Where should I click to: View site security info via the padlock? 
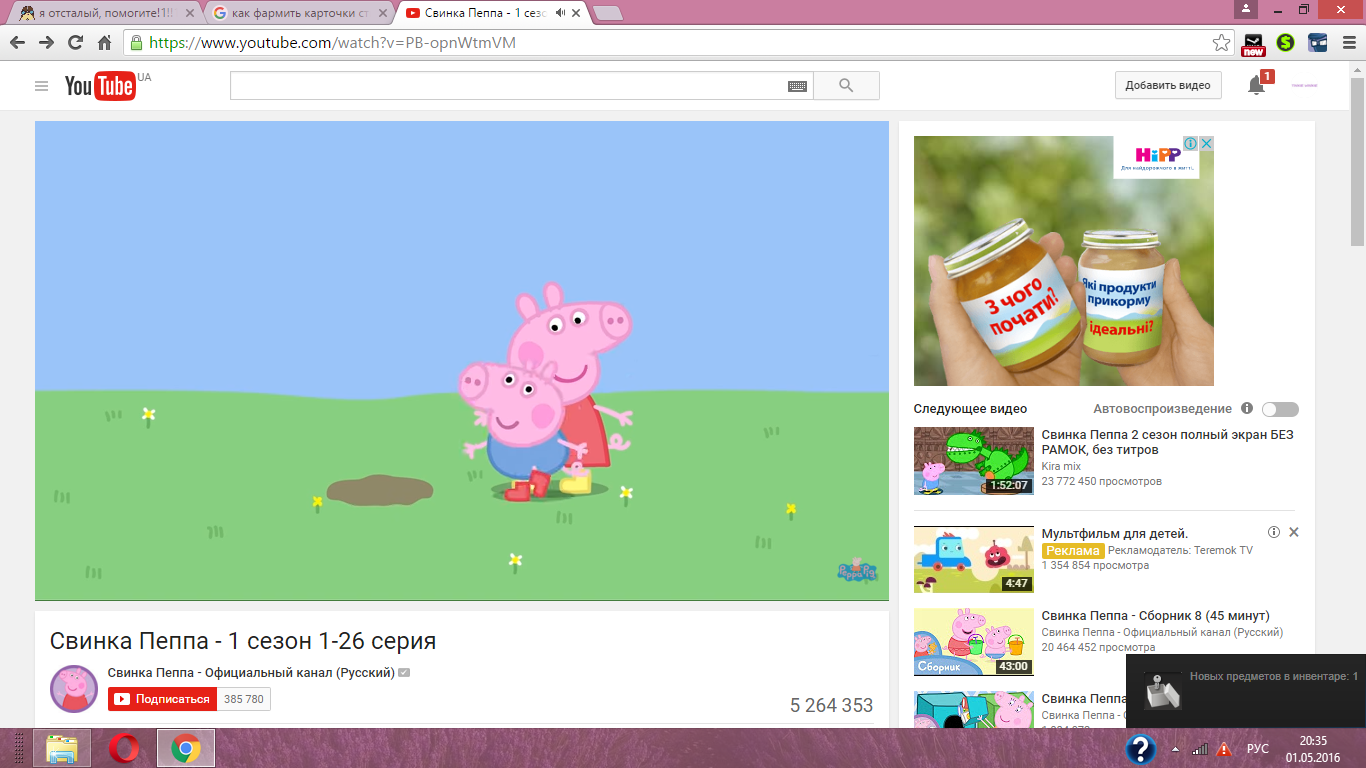(x=136, y=43)
